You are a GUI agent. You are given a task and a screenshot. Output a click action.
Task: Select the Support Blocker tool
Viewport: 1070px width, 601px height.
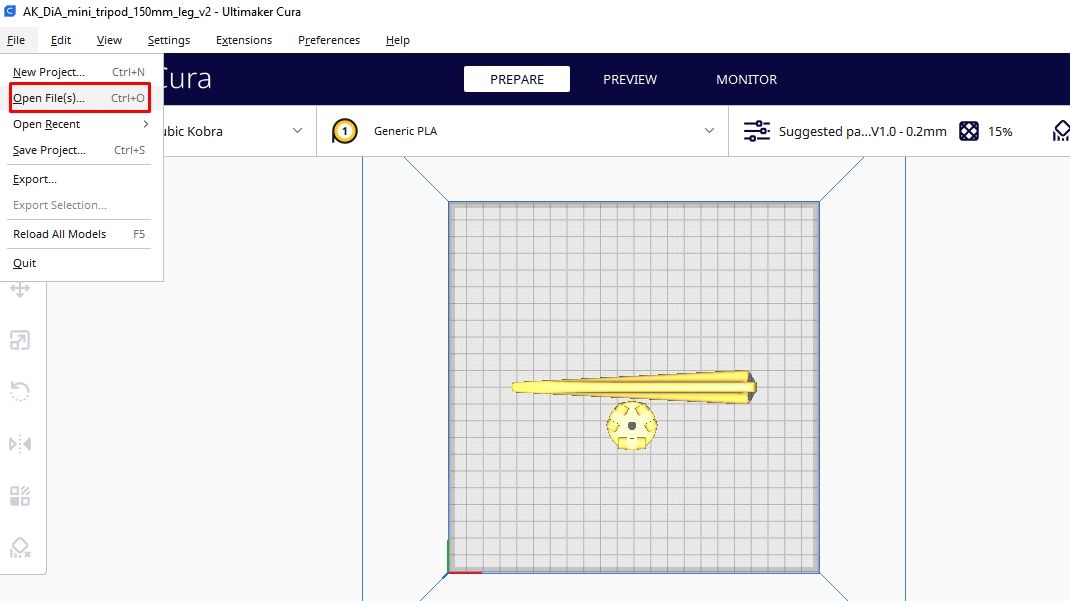pyautogui.click(x=20, y=548)
